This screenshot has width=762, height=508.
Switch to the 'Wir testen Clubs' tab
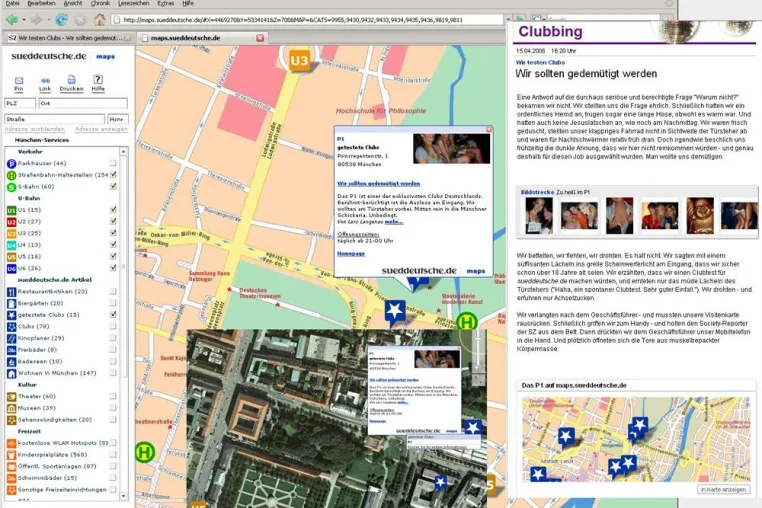68,38
